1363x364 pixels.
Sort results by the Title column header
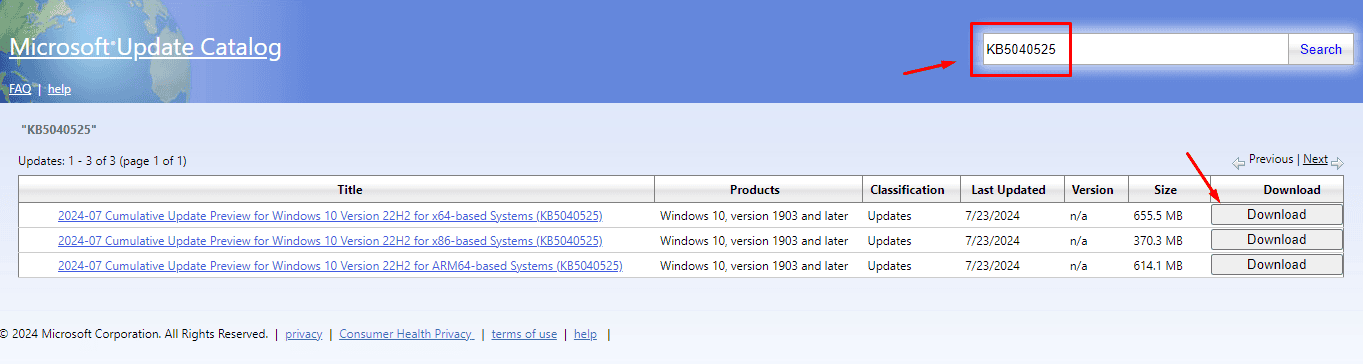tap(350, 189)
